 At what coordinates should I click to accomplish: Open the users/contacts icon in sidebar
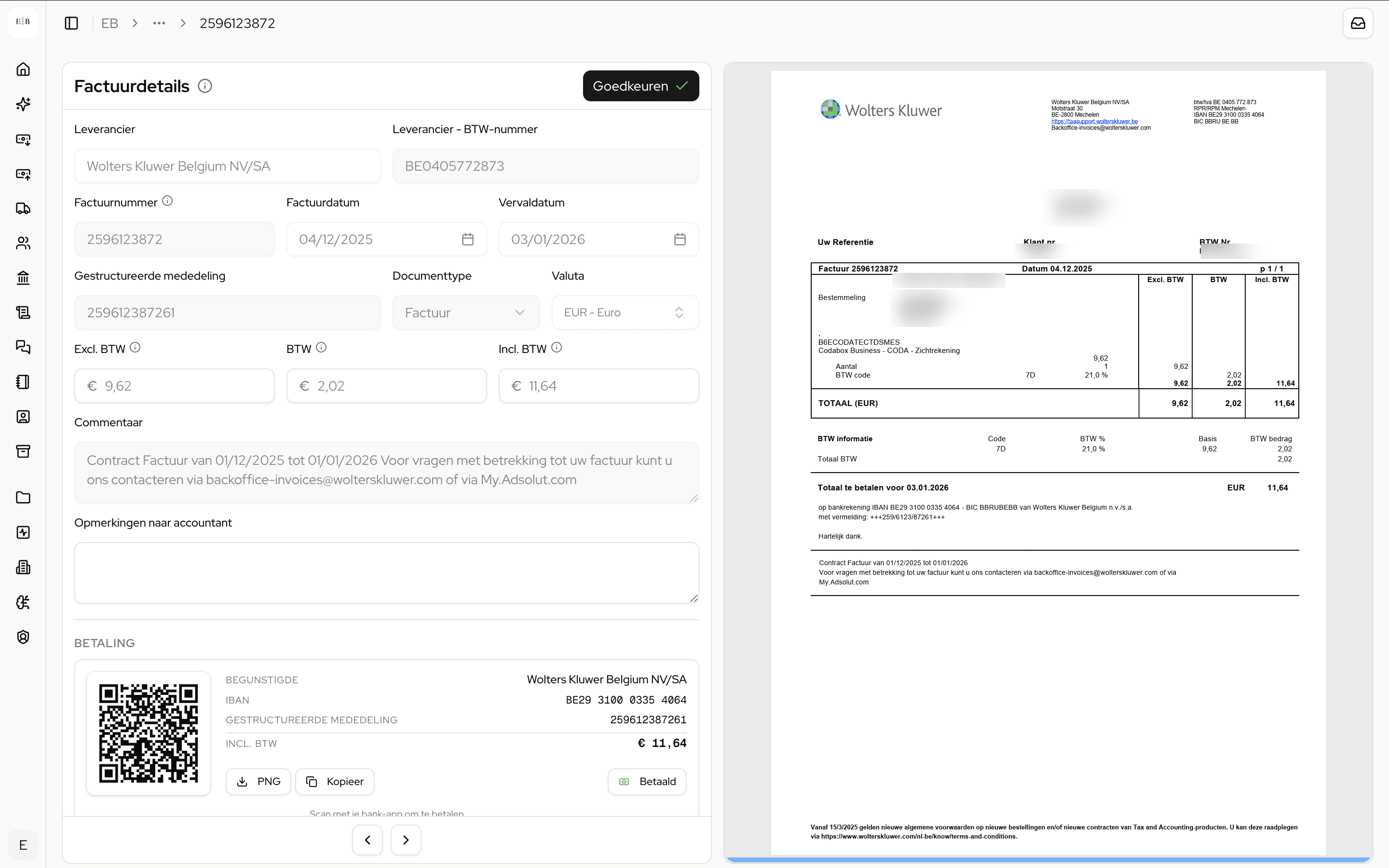23,244
